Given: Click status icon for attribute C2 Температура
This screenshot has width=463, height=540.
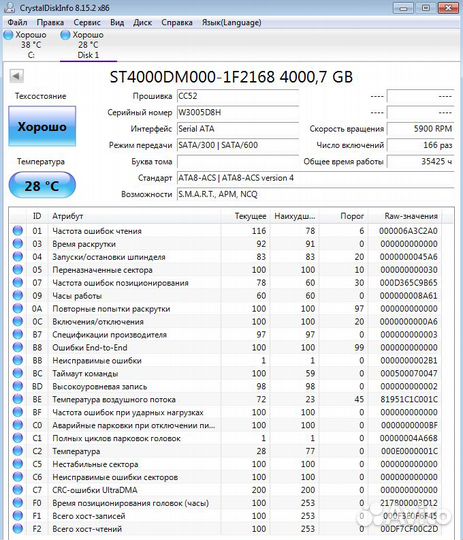Looking at the screenshot, I should 18,451.
